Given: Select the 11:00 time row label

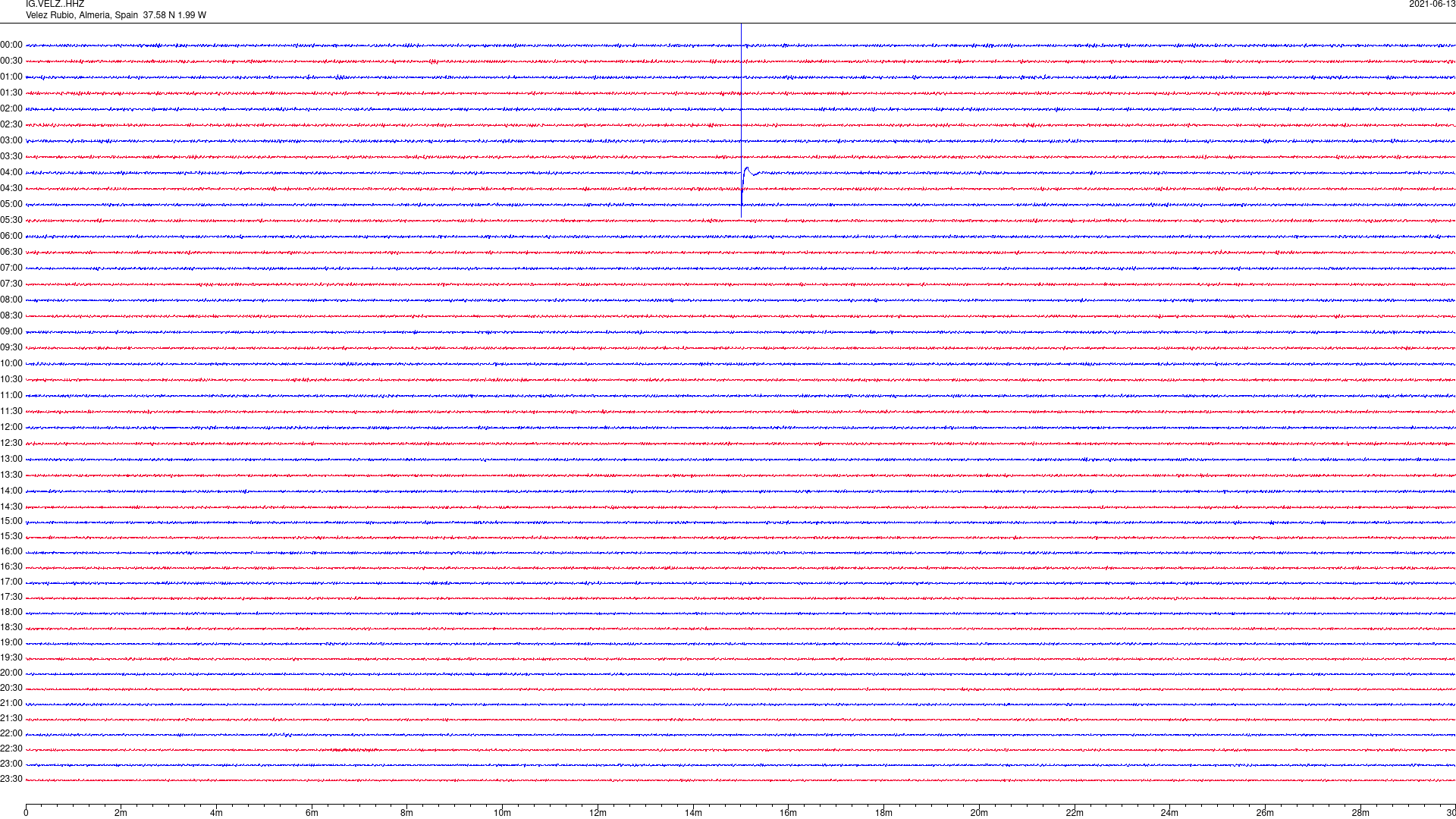Looking at the screenshot, I should point(11,395).
